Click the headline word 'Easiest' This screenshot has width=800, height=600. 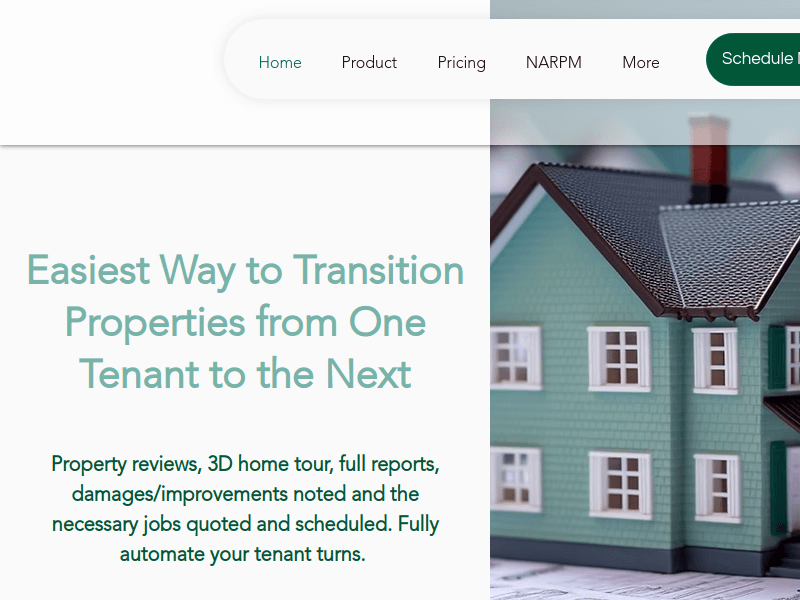pyautogui.click(x=88, y=270)
